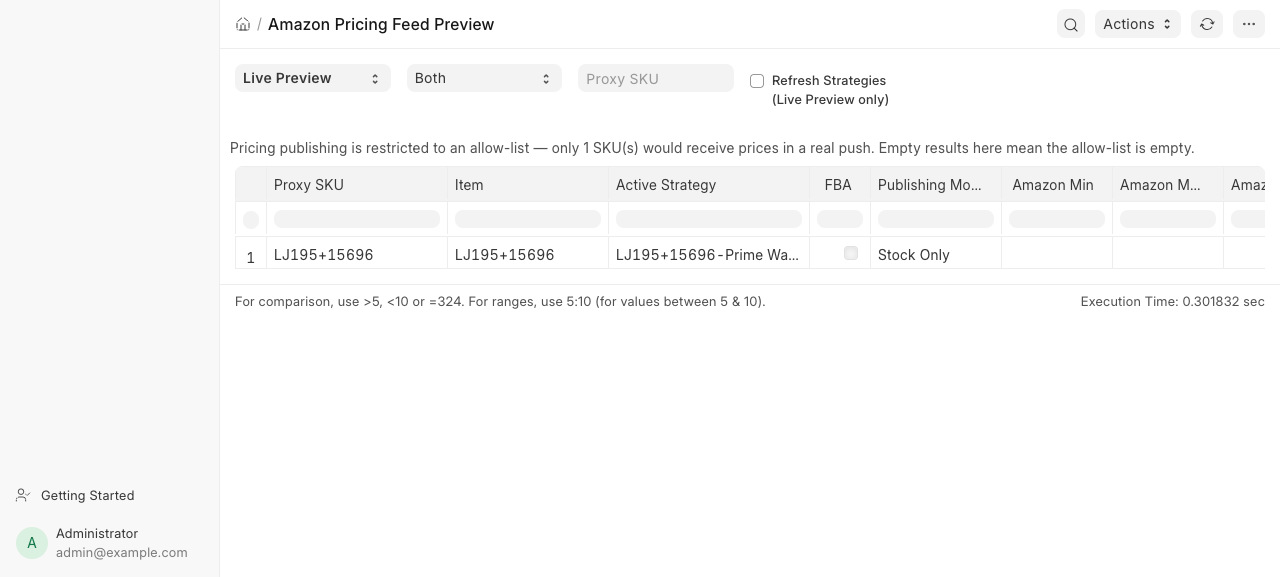Click the Amazon Pricing Feed Preview title
This screenshot has height=577, width=1280.
click(381, 24)
